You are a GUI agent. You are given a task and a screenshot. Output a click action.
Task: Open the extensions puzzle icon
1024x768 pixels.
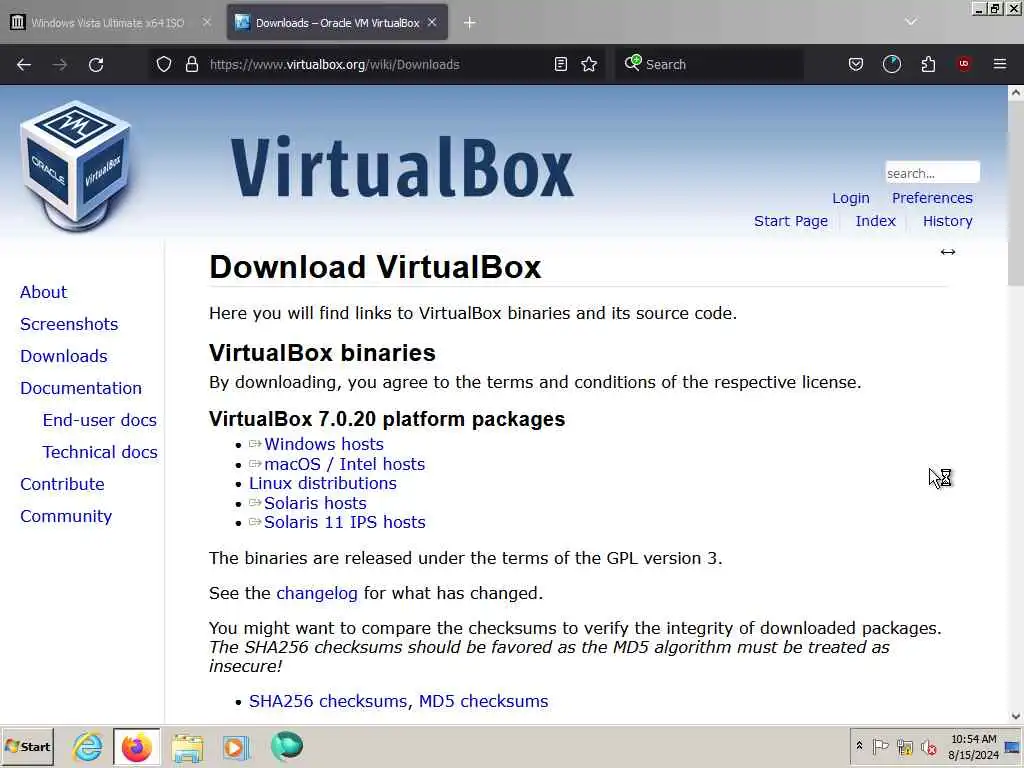928,64
